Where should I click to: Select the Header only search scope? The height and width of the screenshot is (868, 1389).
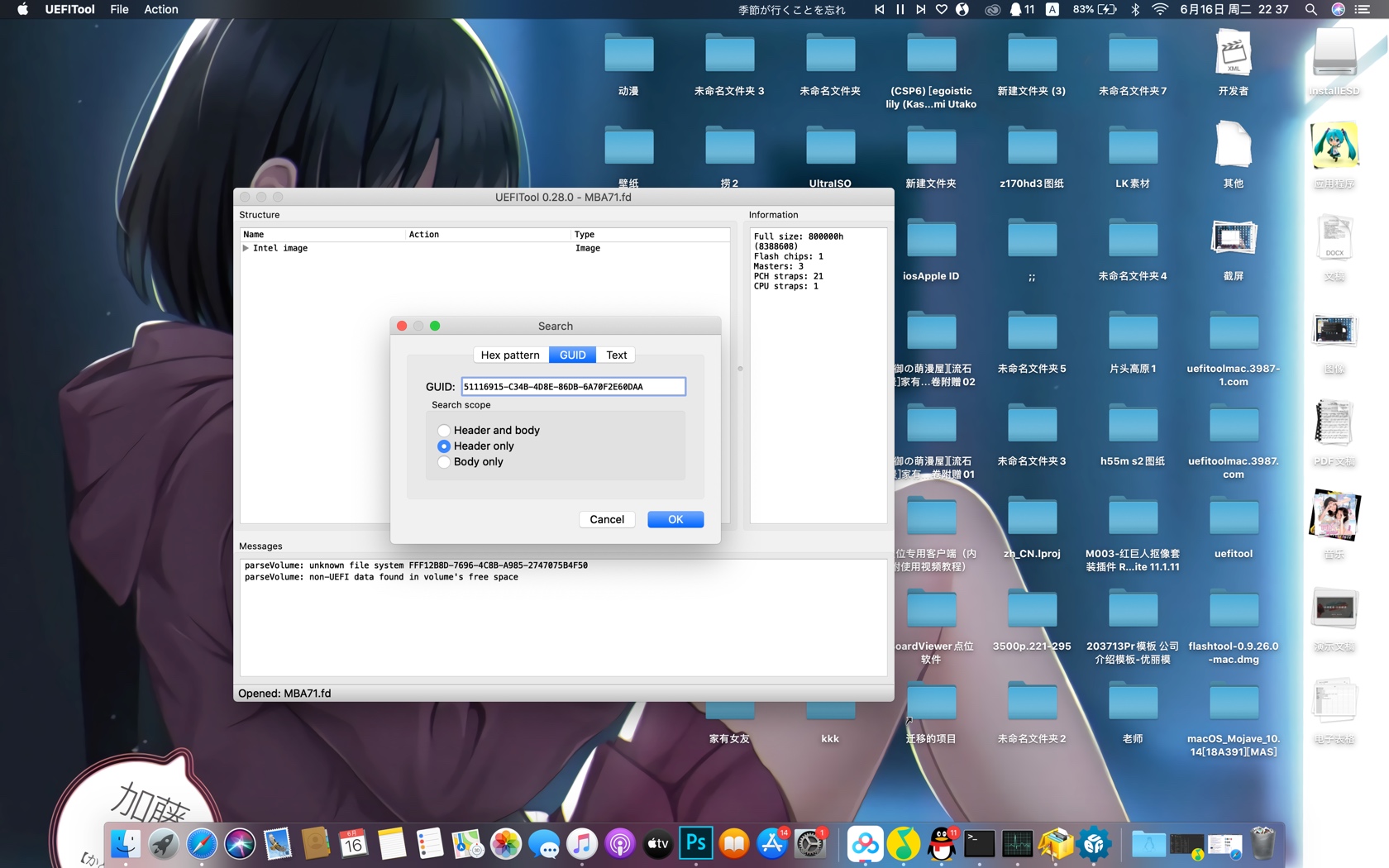click(x=444, y=446)
